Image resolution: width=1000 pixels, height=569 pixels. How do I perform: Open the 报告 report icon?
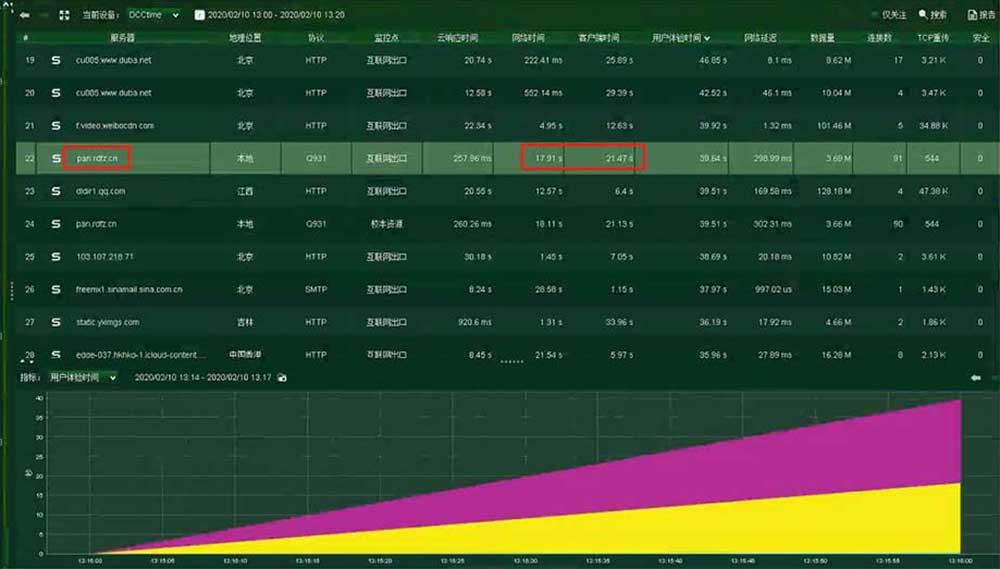(x=982, y=15)
